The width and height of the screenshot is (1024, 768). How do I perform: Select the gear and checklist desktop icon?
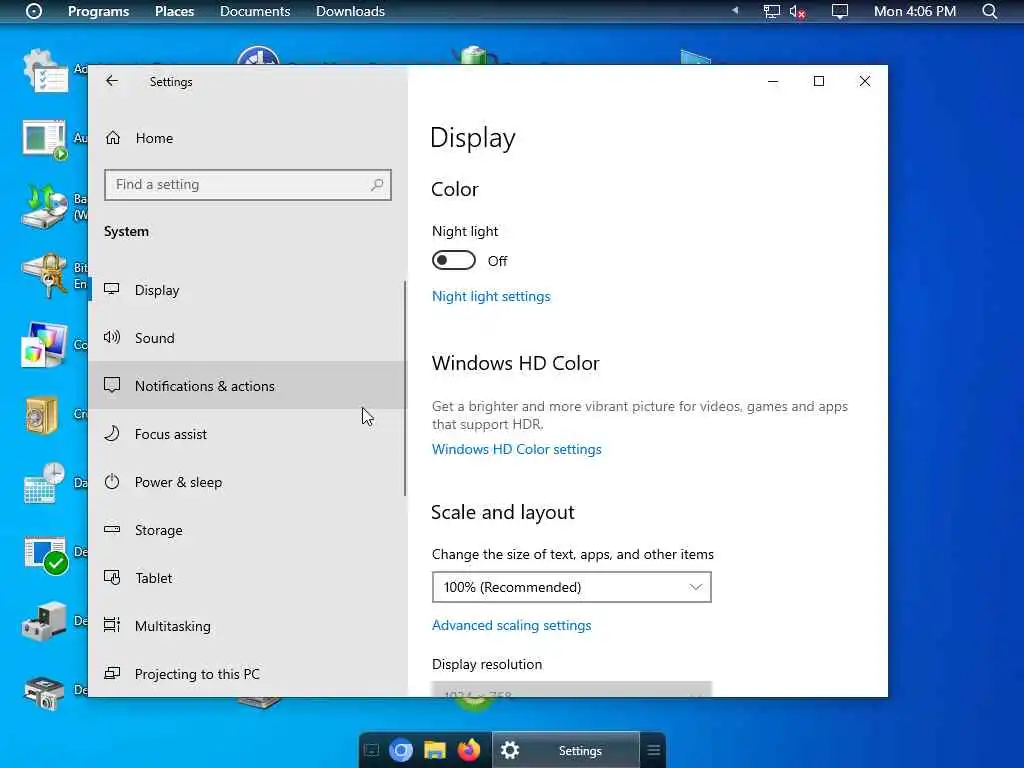(44, 71)
